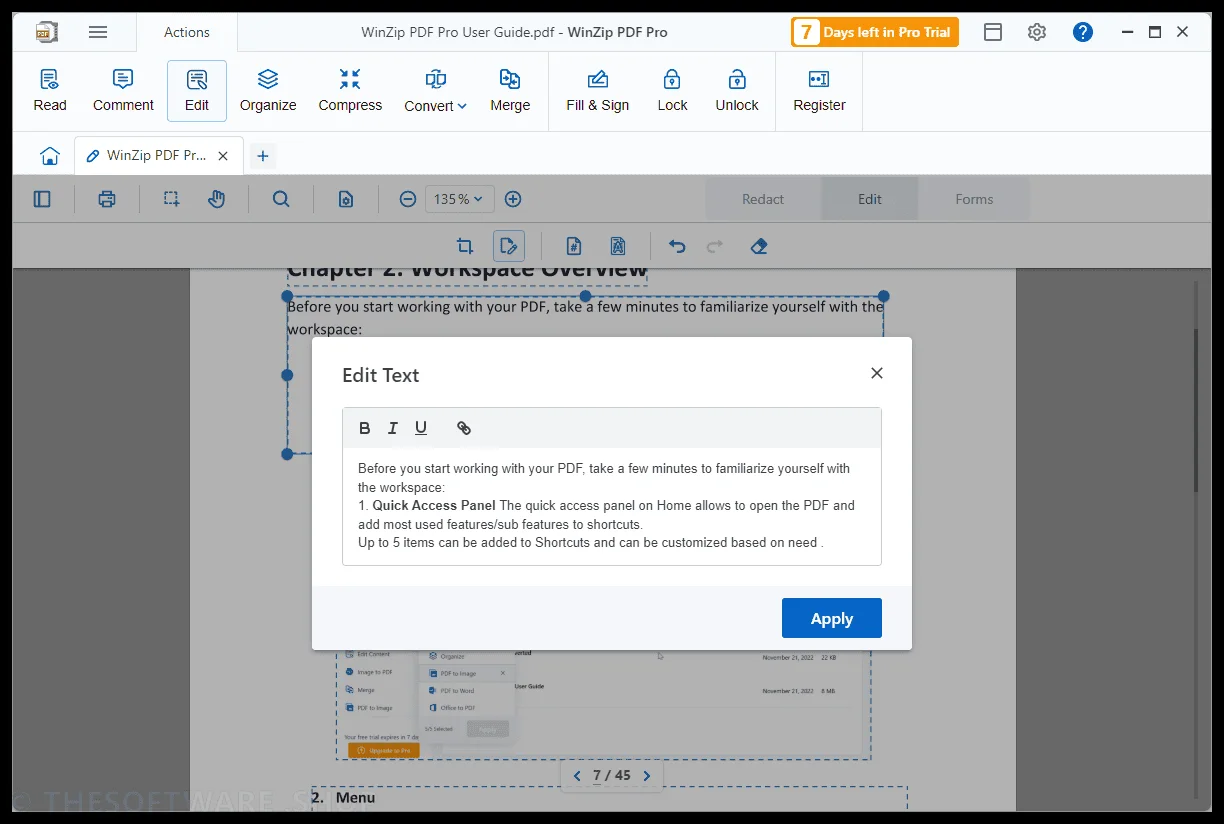Viewport: 1224px width, 824px height.
Task: Switch to the Edit mode tab
Action: [x=870, y=199]
